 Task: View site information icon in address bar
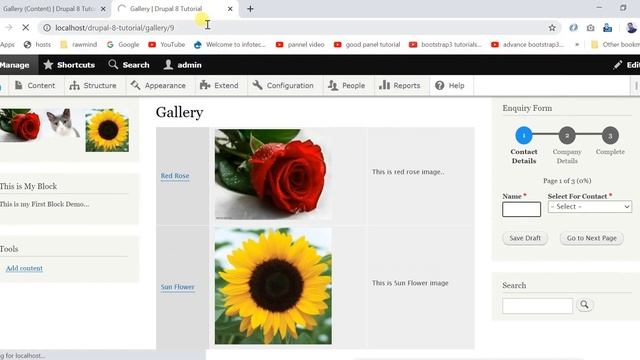click(47, 28)
